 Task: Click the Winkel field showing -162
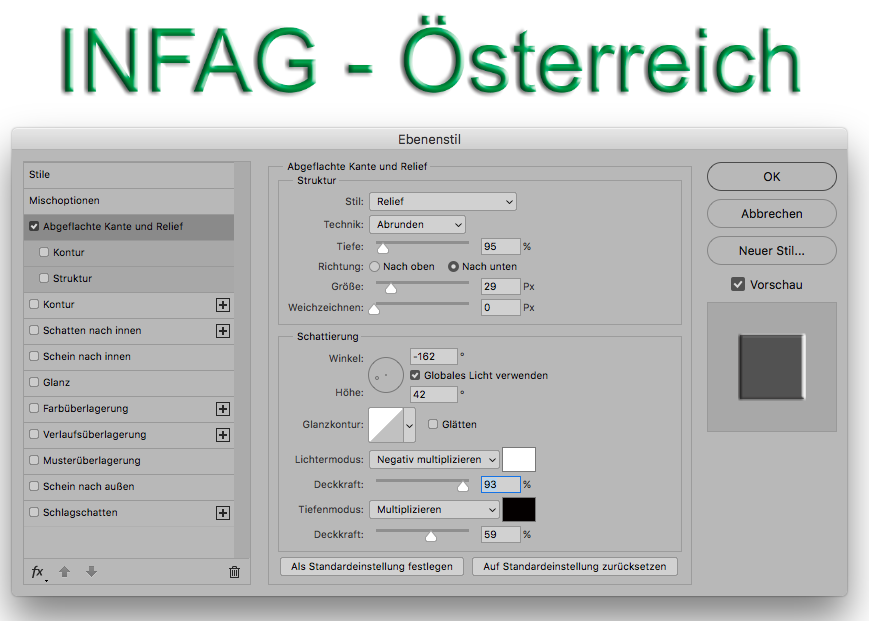[433, 356]
